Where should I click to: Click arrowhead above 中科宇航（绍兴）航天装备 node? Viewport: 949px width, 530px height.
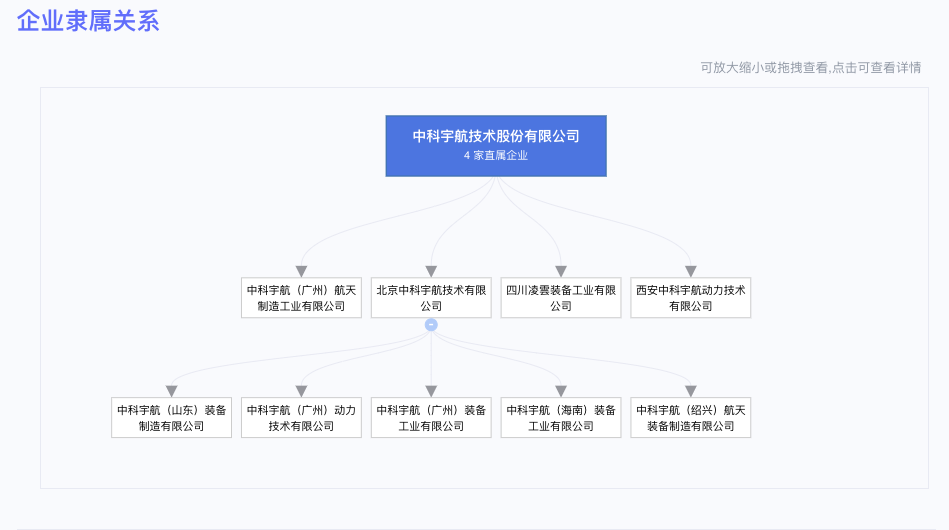click(x=691, y=391)
